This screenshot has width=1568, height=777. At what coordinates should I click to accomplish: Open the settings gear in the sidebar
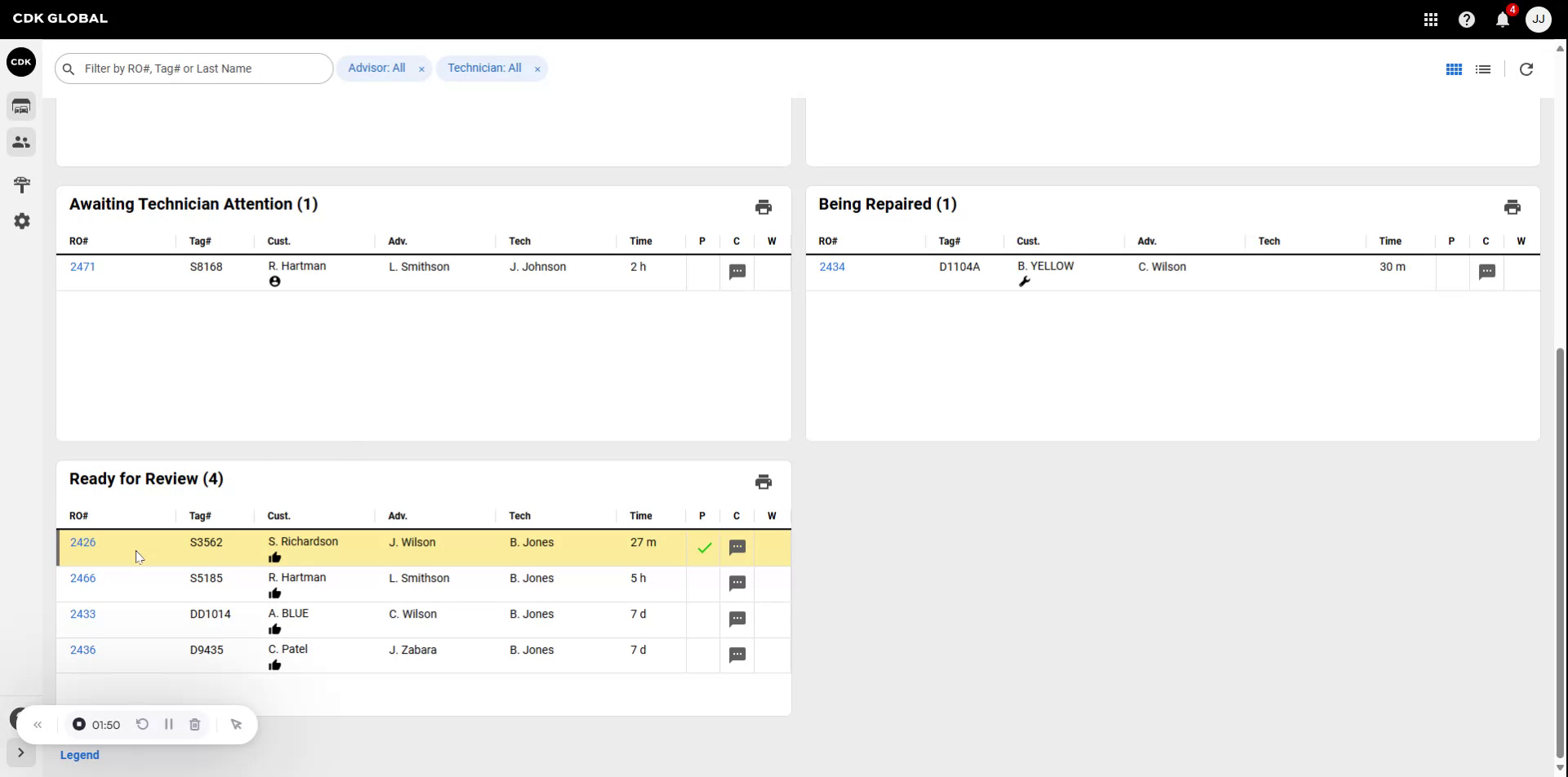pyautogui.click(x=22, y=220)
